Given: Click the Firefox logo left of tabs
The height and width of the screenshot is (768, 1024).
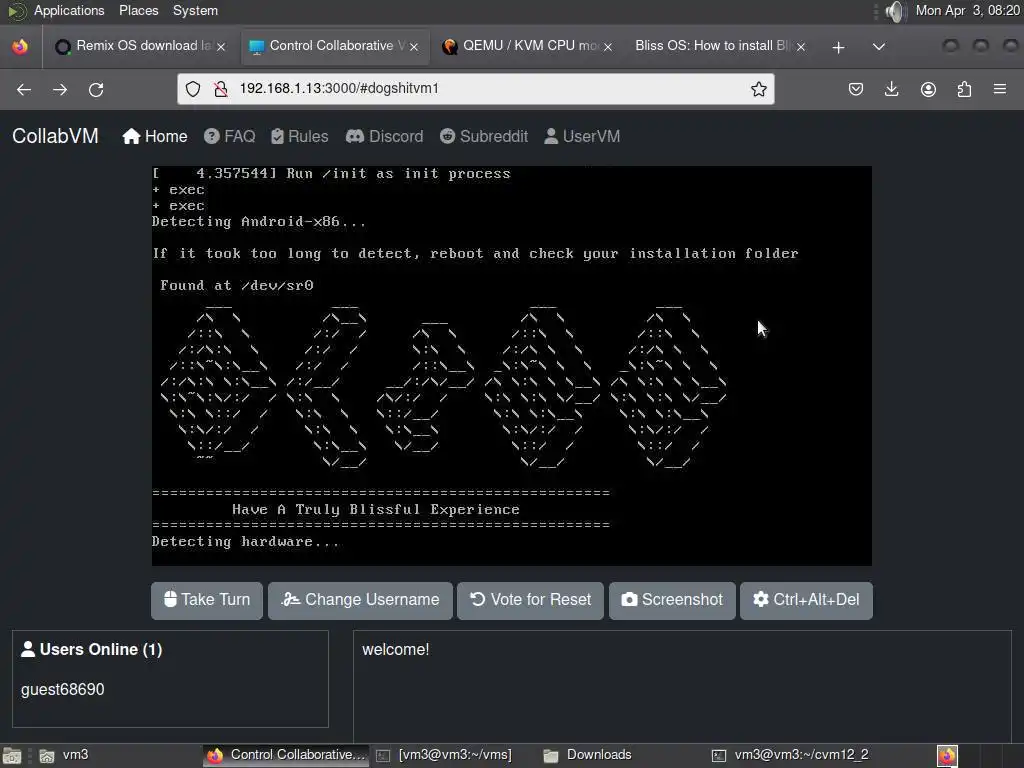Looking at the screenshot, I should [x=20, y=47].
